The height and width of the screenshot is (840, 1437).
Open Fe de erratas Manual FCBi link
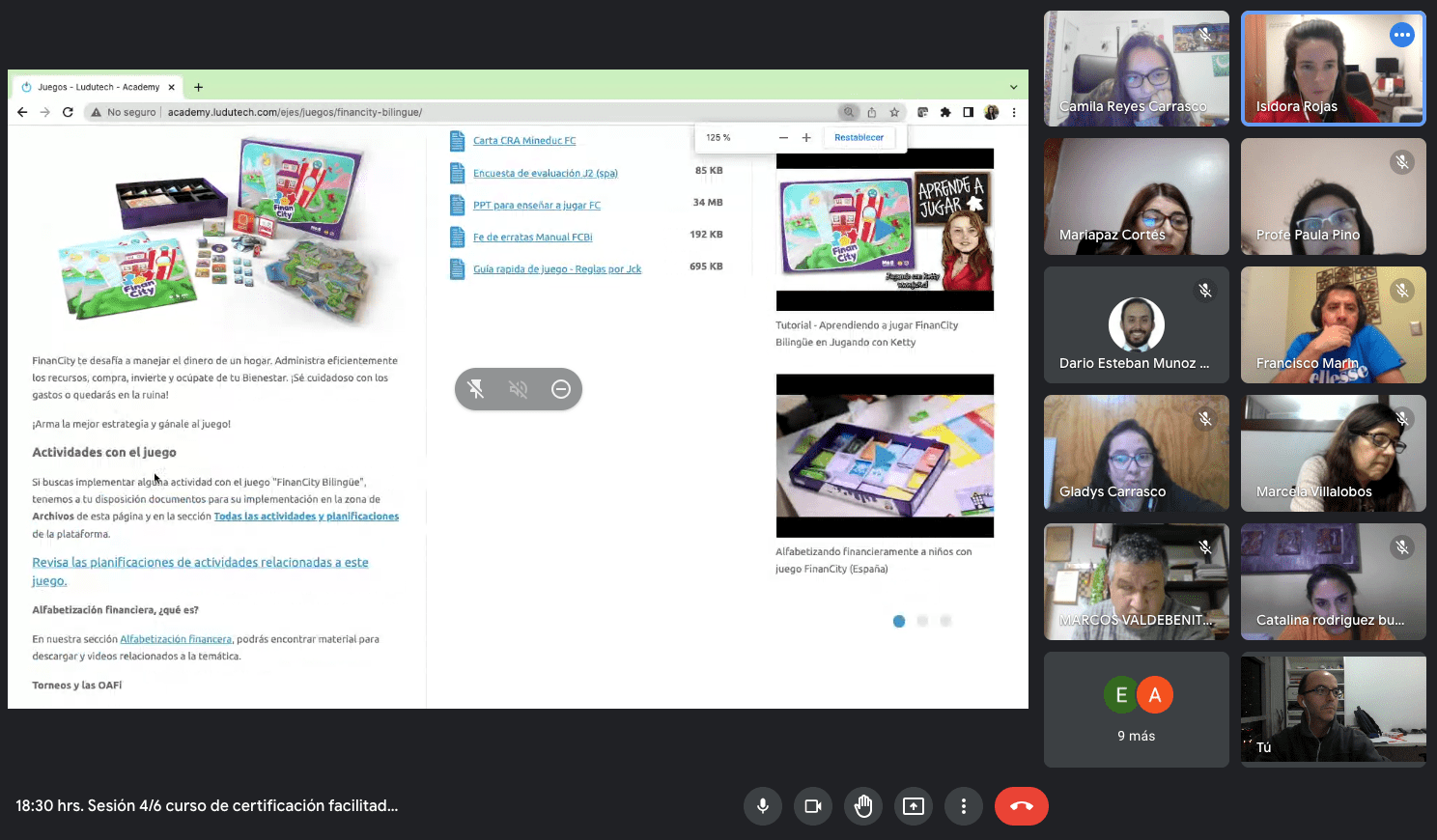533,238
